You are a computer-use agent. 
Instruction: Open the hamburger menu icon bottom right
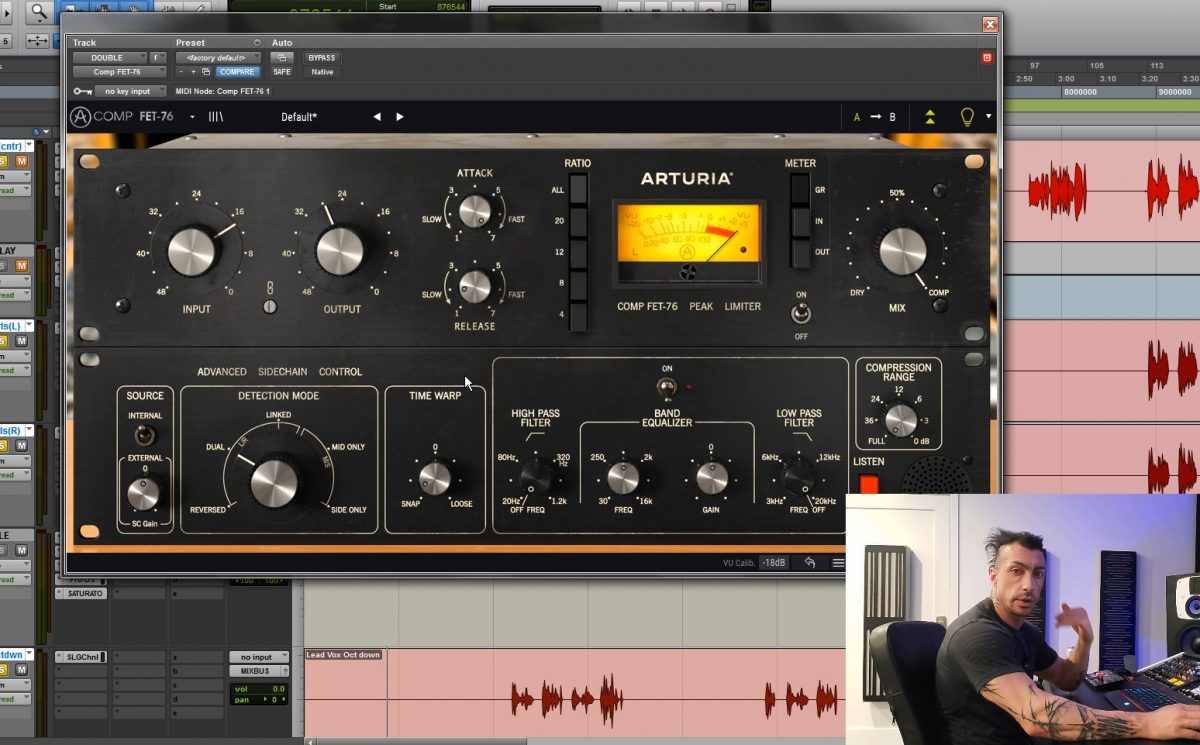pos(838,562)
